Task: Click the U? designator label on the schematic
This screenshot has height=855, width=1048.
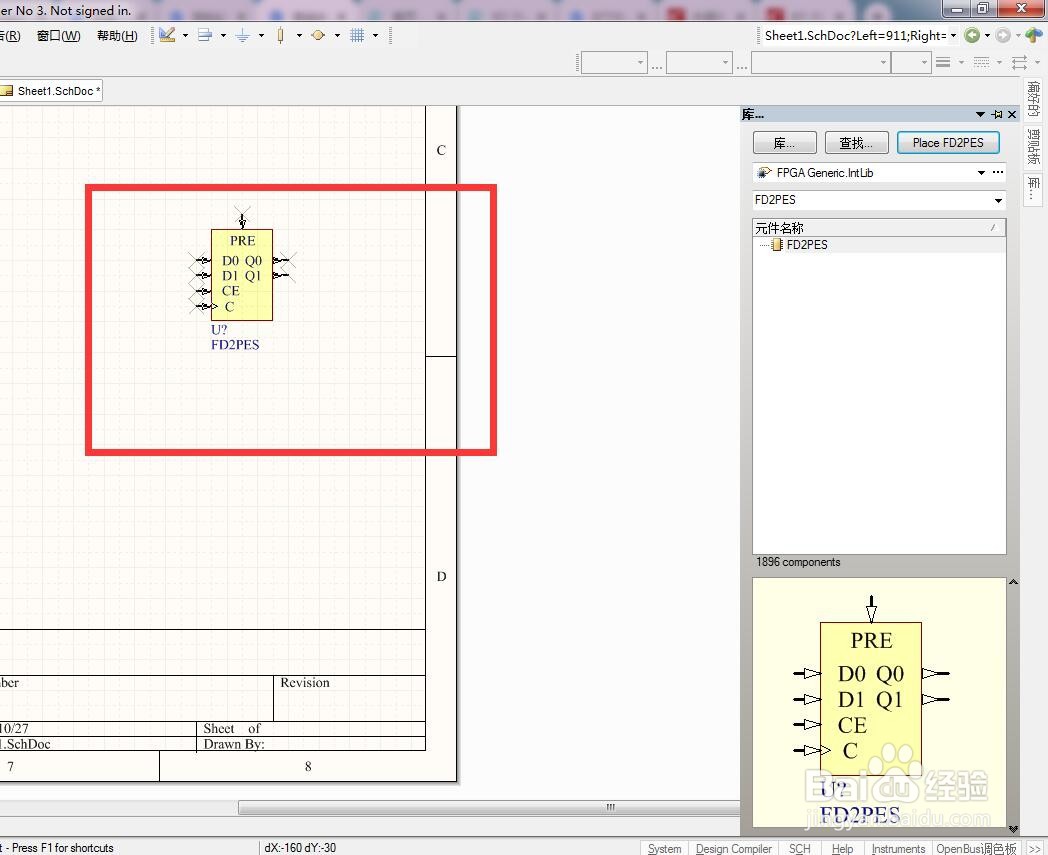Action: click(x=219, y=330)
